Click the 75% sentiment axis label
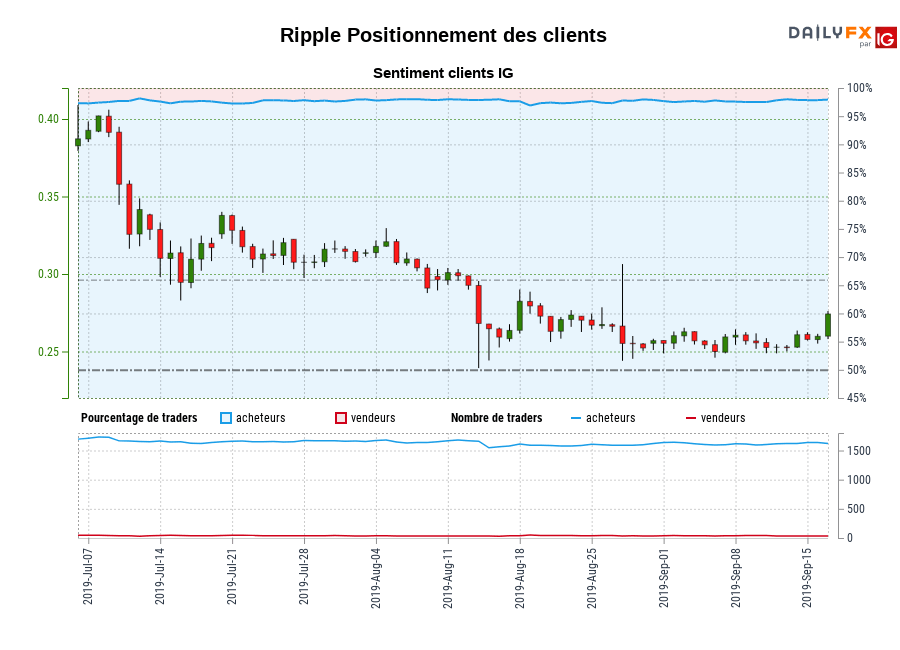 (x=857, y=229)
